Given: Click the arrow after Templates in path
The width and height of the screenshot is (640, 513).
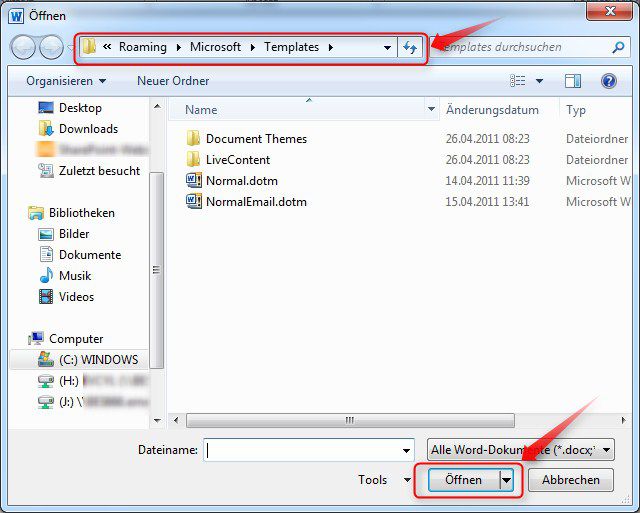Looking at the screenshot, I should click(331, 47).
